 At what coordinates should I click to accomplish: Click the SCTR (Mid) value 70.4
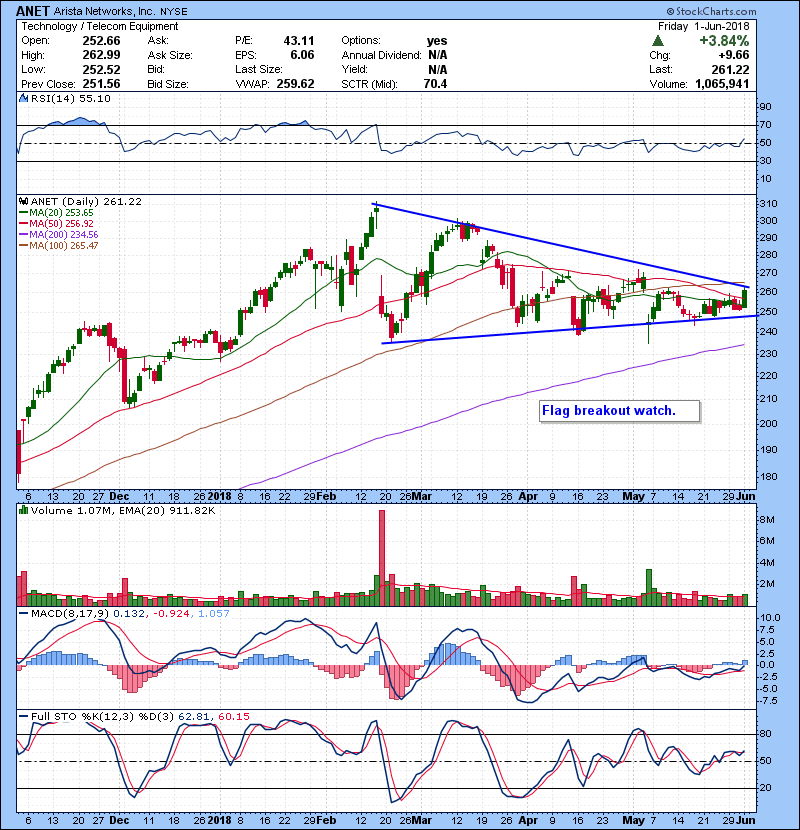point(435,84)
